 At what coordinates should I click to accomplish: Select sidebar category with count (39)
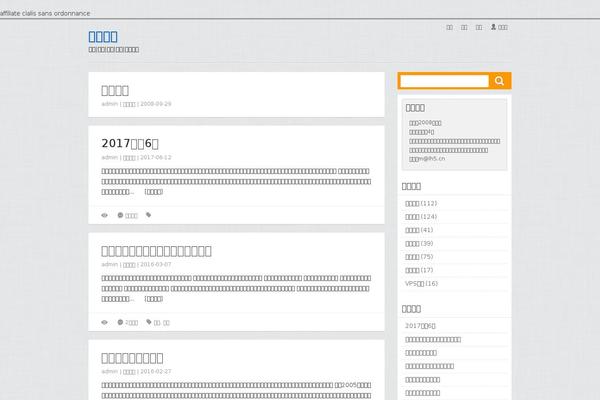[419, 243]
